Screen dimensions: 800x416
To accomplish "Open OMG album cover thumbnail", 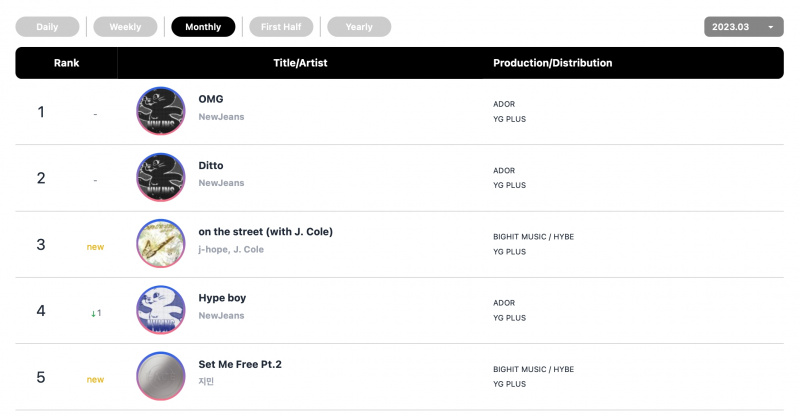I will point(161,111).
